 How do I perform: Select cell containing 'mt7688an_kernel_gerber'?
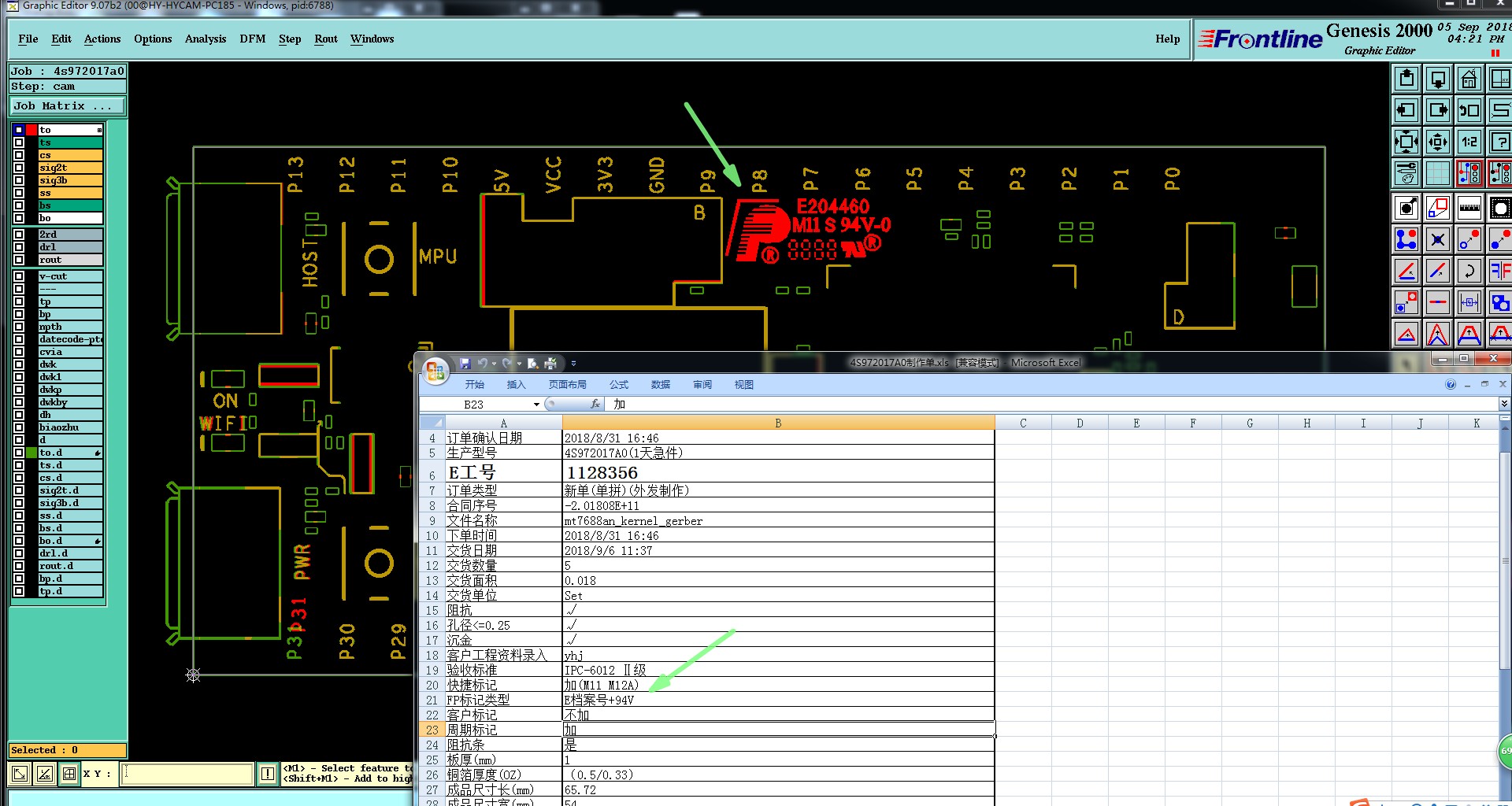[778, 520]
